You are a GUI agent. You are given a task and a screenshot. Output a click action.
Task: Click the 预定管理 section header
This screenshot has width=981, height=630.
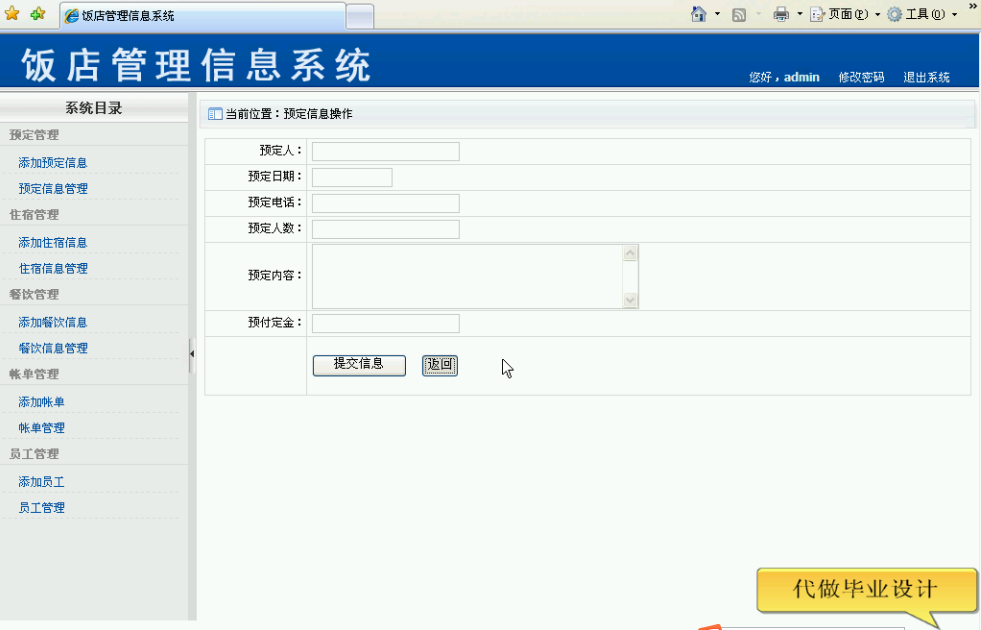click(x=34, y=135)
